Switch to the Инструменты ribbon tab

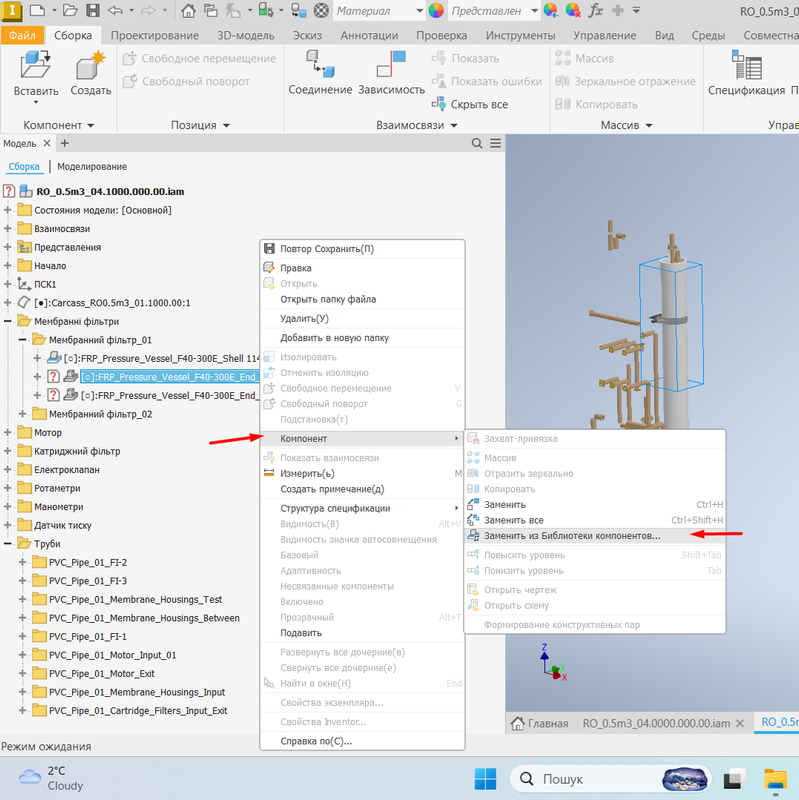click(520, 35)
